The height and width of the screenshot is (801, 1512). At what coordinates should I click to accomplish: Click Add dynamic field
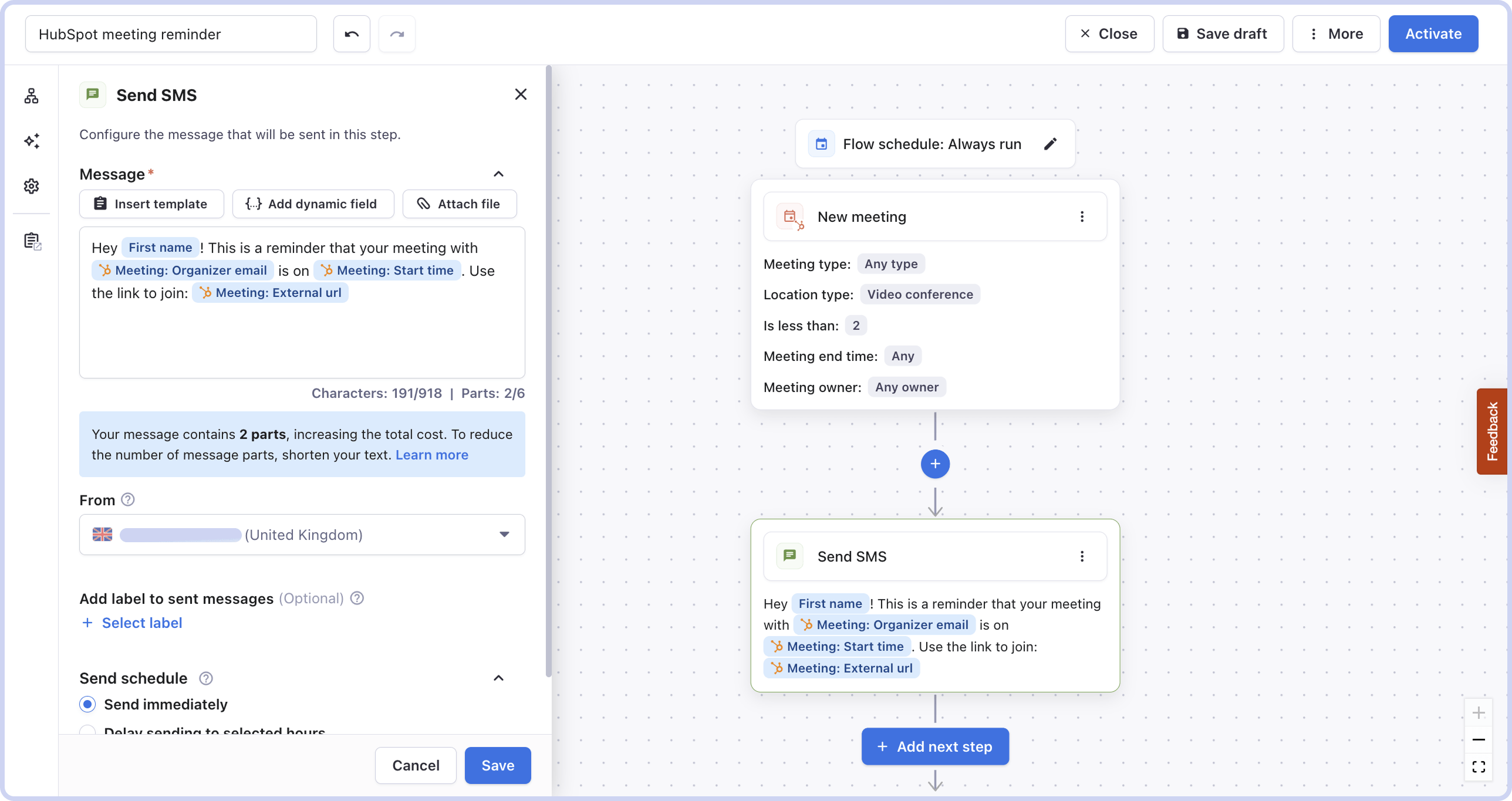tap(313, 204)
